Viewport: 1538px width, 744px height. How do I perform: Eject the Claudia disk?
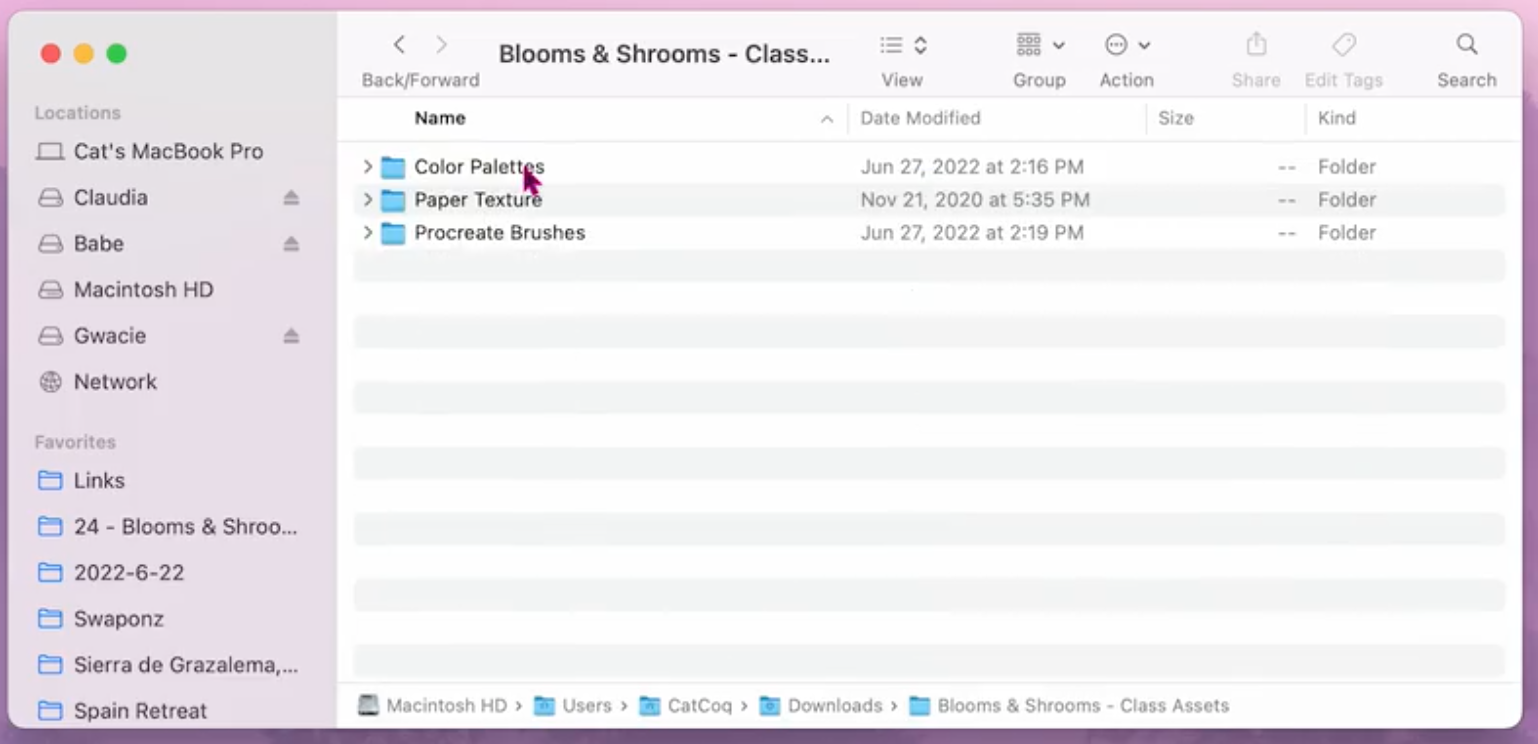tap(290, 197)
